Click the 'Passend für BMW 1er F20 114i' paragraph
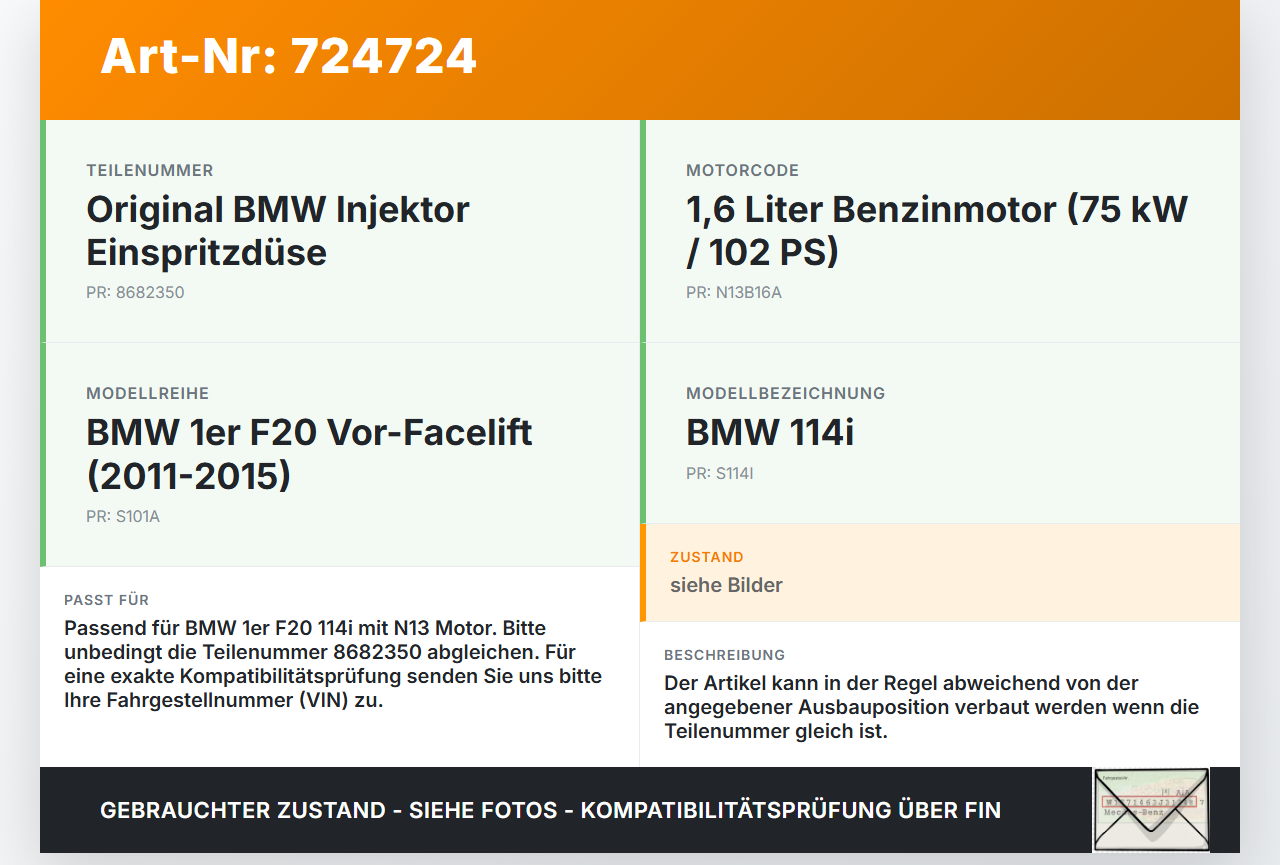 click(x=333, y=664)
